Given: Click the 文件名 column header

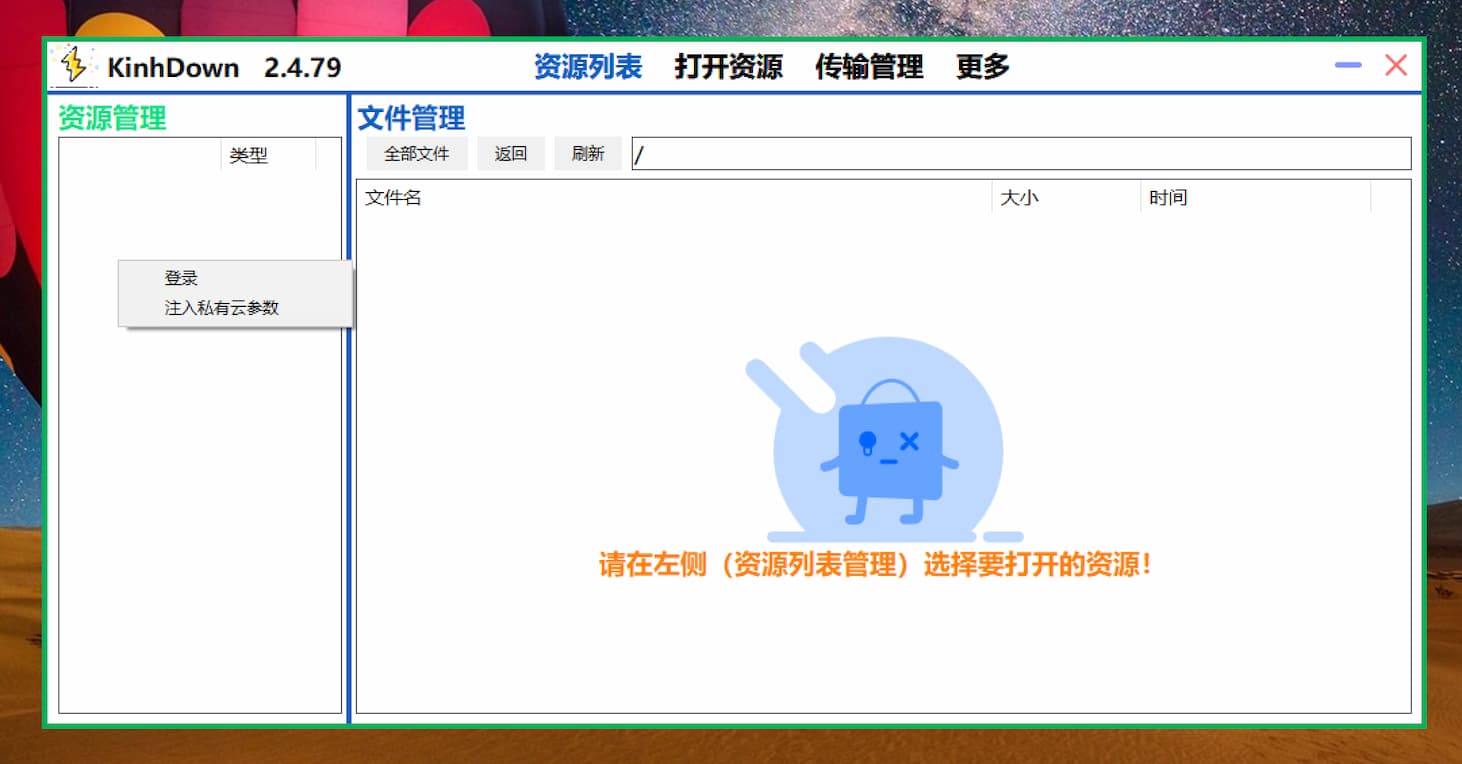Looking at the screenshot, I should [x=674, y=198].
